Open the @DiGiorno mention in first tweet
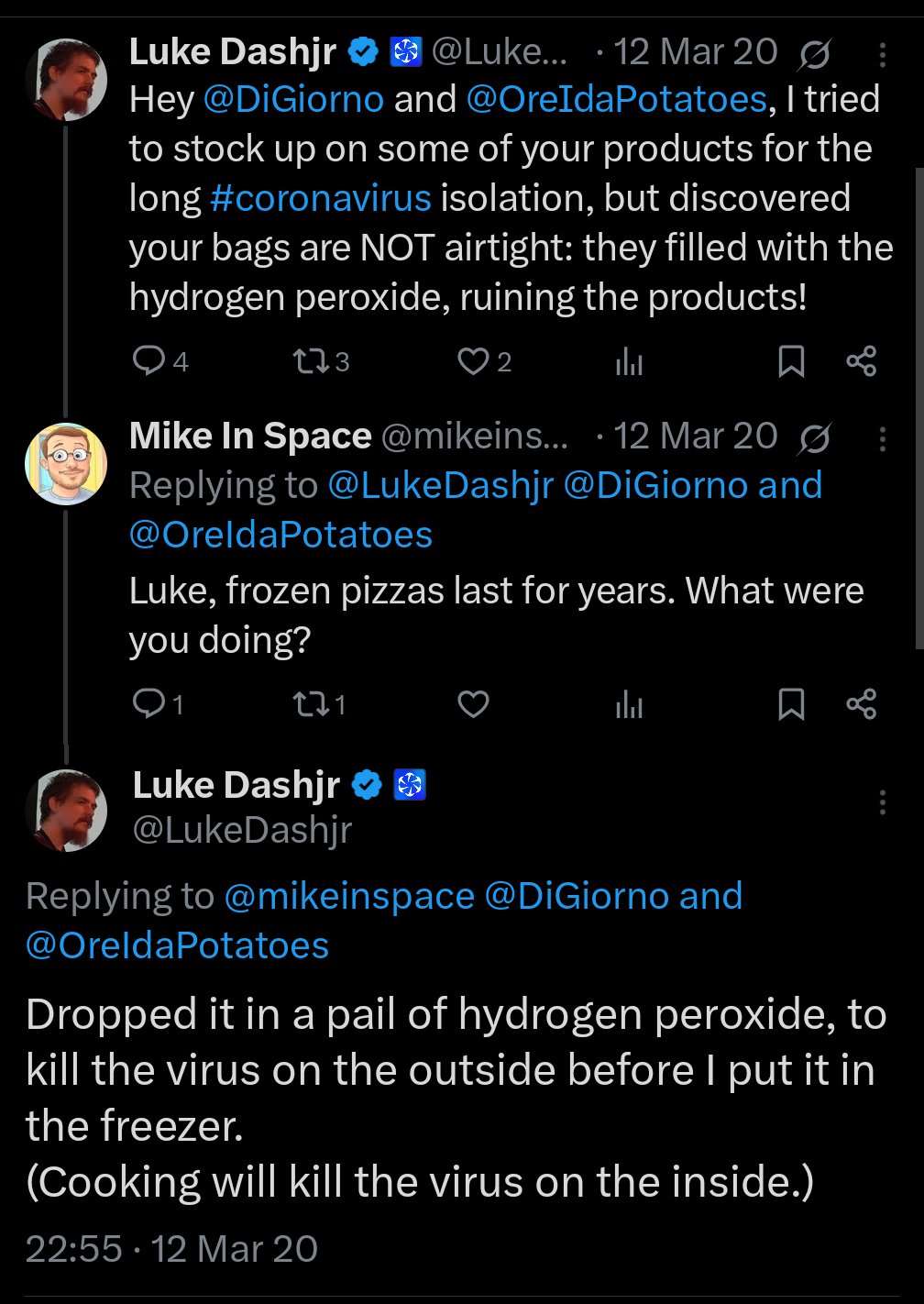Viewport: 924px width, 1304px height. (293, 99)
